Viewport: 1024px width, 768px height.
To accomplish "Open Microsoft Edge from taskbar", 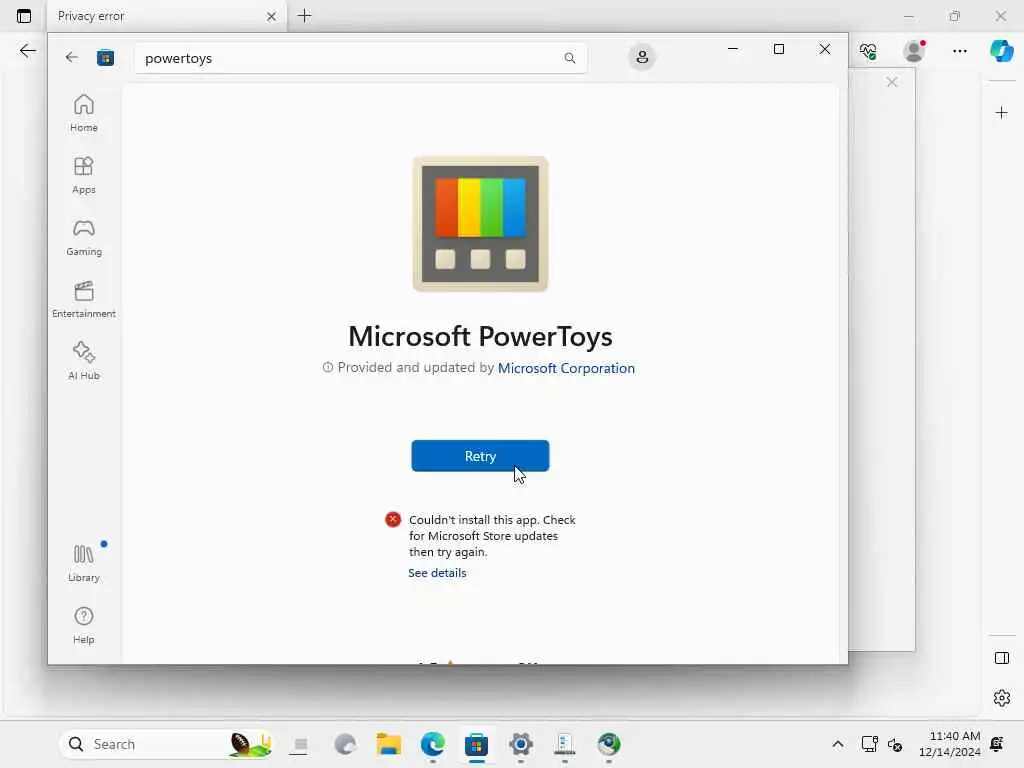I will click(x=432, y=744).
